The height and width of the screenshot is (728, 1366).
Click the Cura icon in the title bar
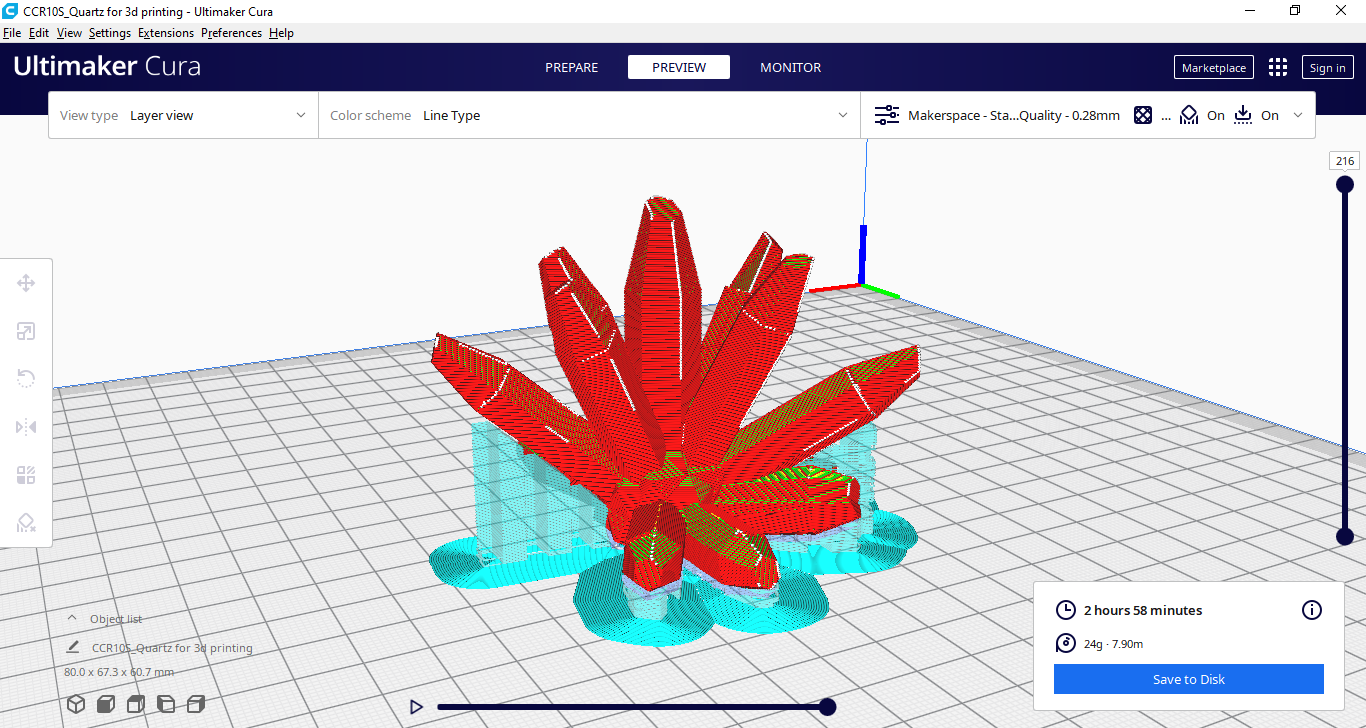(10, 10)
